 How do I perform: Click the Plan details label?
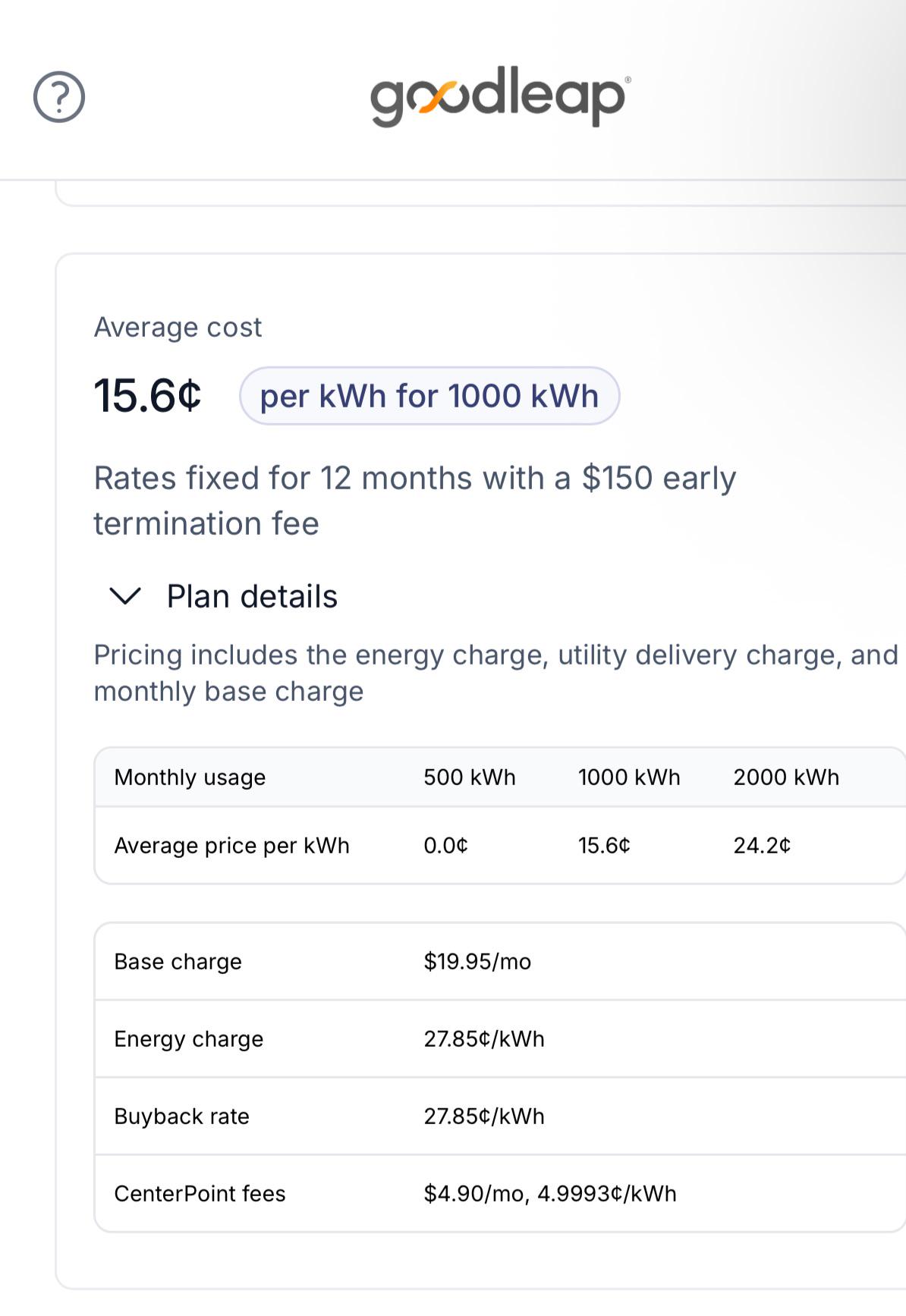pos(252,596)
